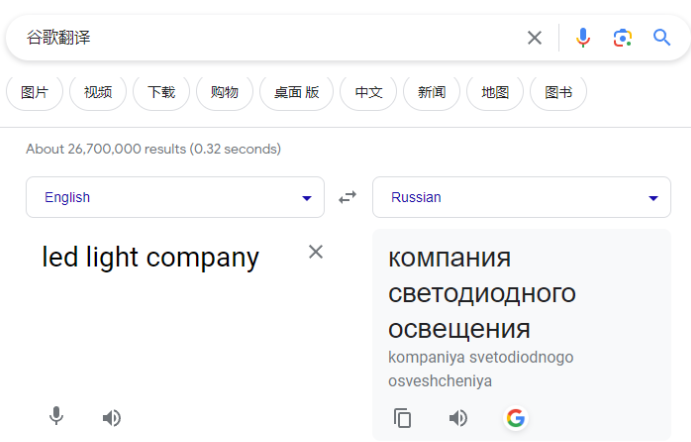Start voice search with microphone icon

(x=583, y=38)
